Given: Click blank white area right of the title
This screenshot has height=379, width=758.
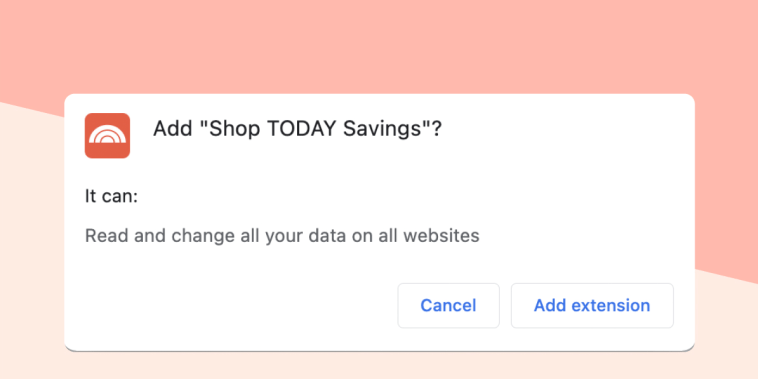Looking at the screenshot, I should tap(566, 130).
